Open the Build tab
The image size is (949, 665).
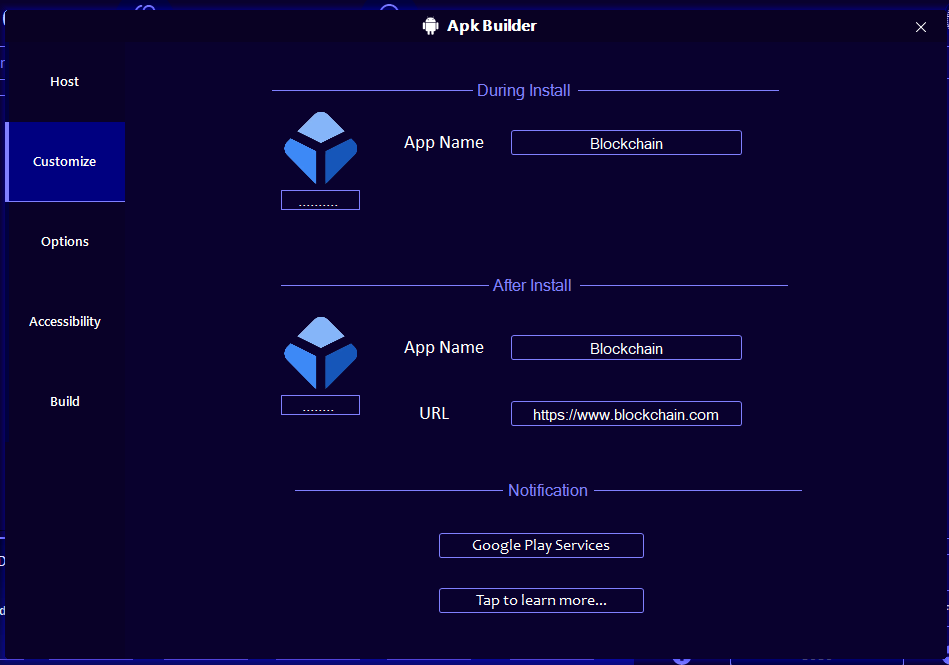click(65, 402)
